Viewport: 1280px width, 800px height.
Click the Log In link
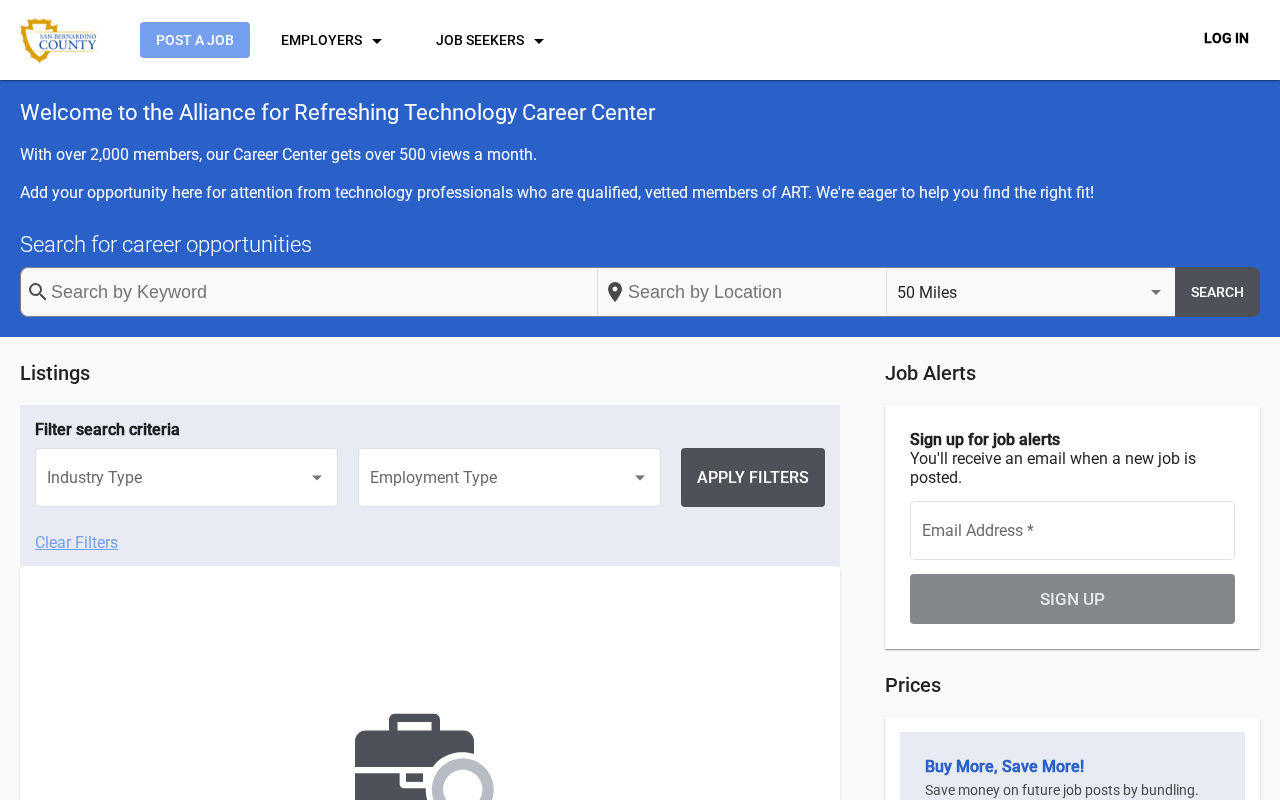click(x=1226, y=38)
